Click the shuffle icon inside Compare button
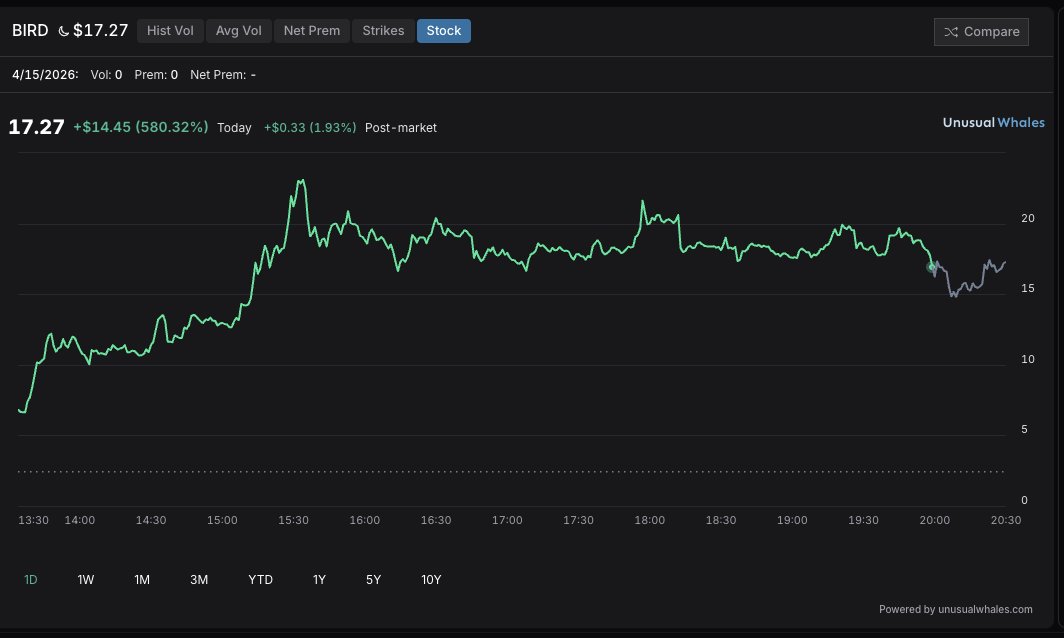 953,31
